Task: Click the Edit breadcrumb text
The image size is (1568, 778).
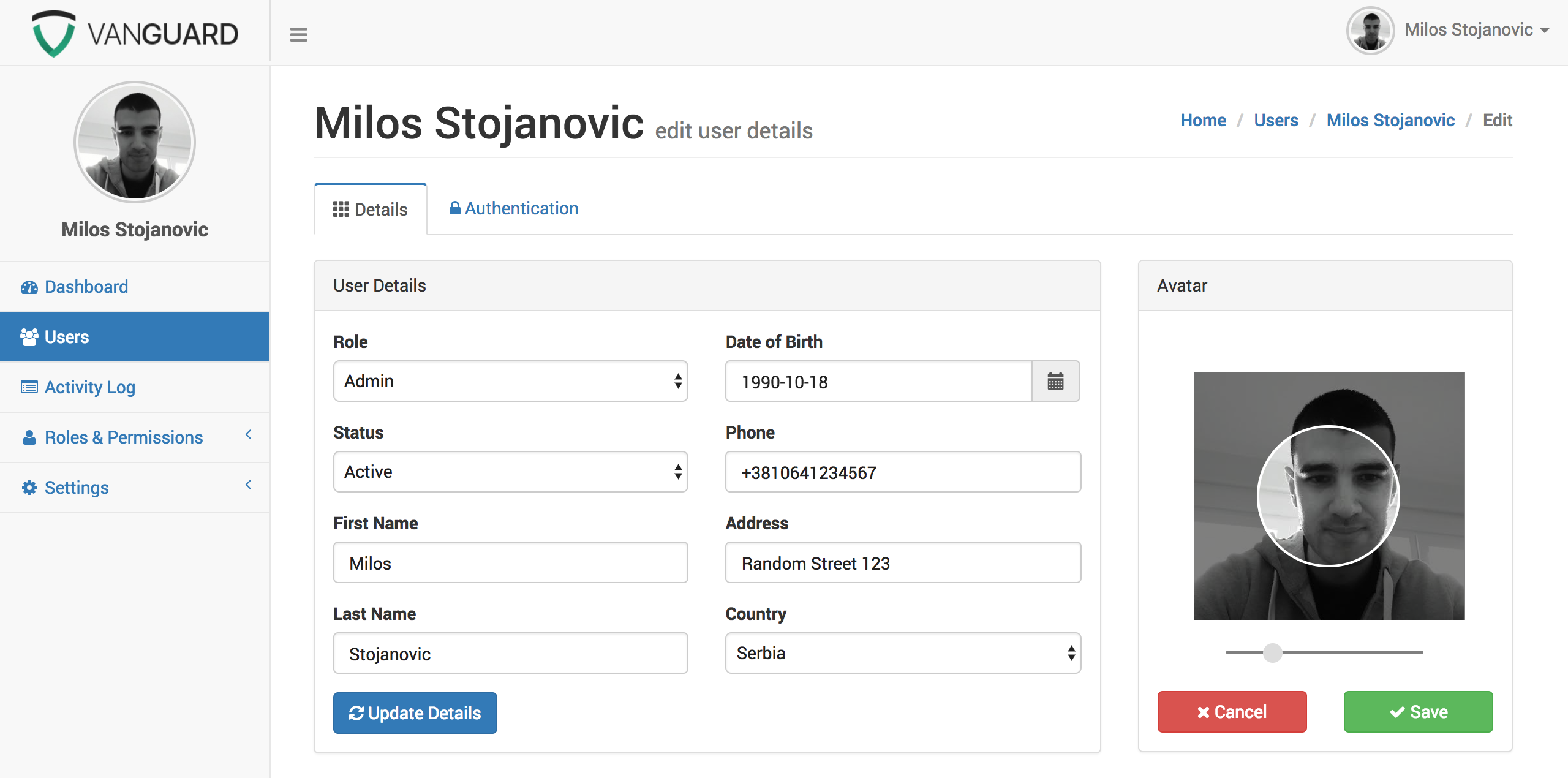Action: coord(1498,120)
